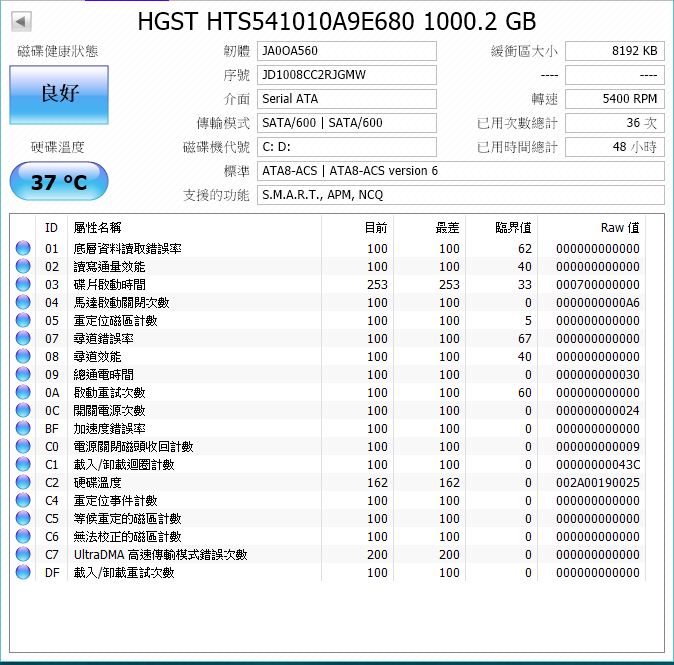
Task: Click the standard field ATA8-ACS version 6
Action: coord(461,172)
